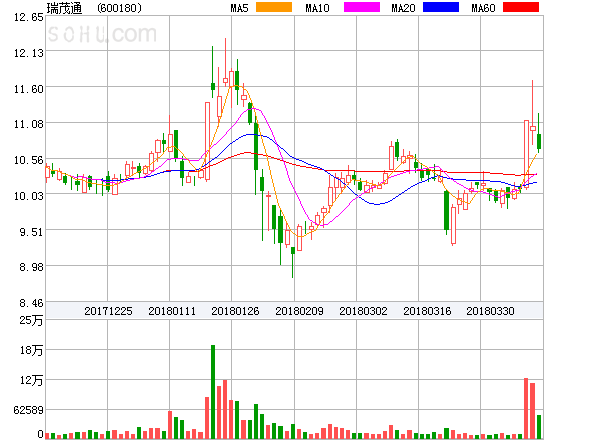Click the blue MA20 legend swatch
Viewport: 600px width, 440px height.
pos(441,7)
